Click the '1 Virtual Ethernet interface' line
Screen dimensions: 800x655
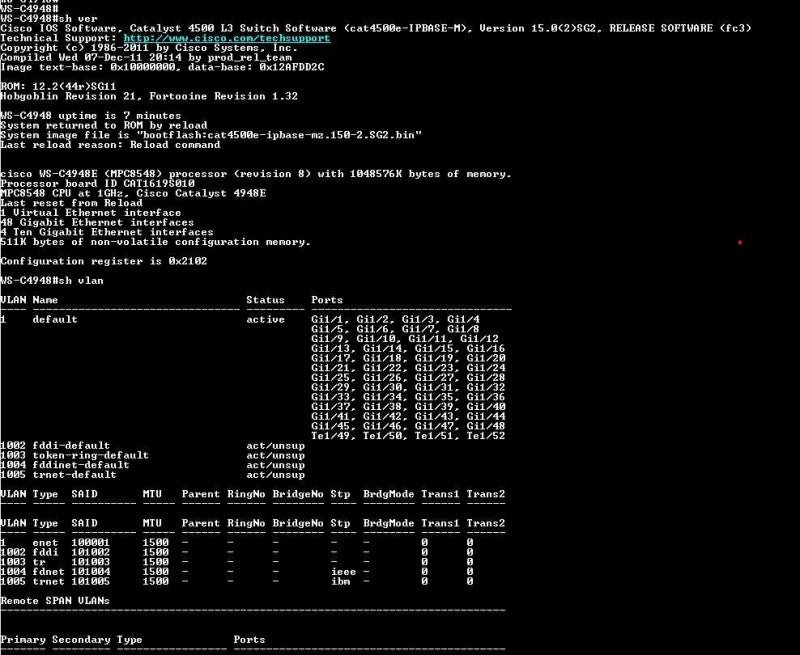[91, 213]
